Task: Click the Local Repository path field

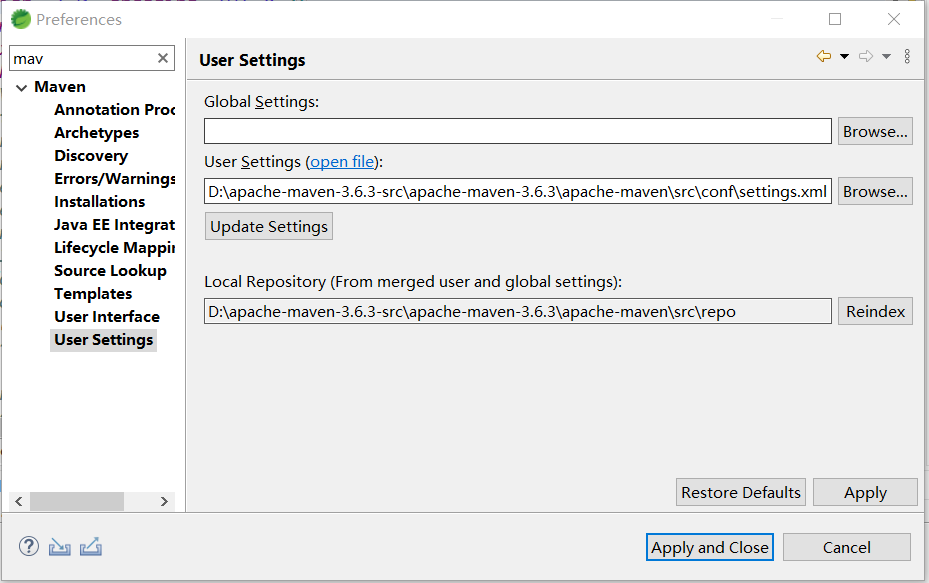Action: click(x=518, y=311)
